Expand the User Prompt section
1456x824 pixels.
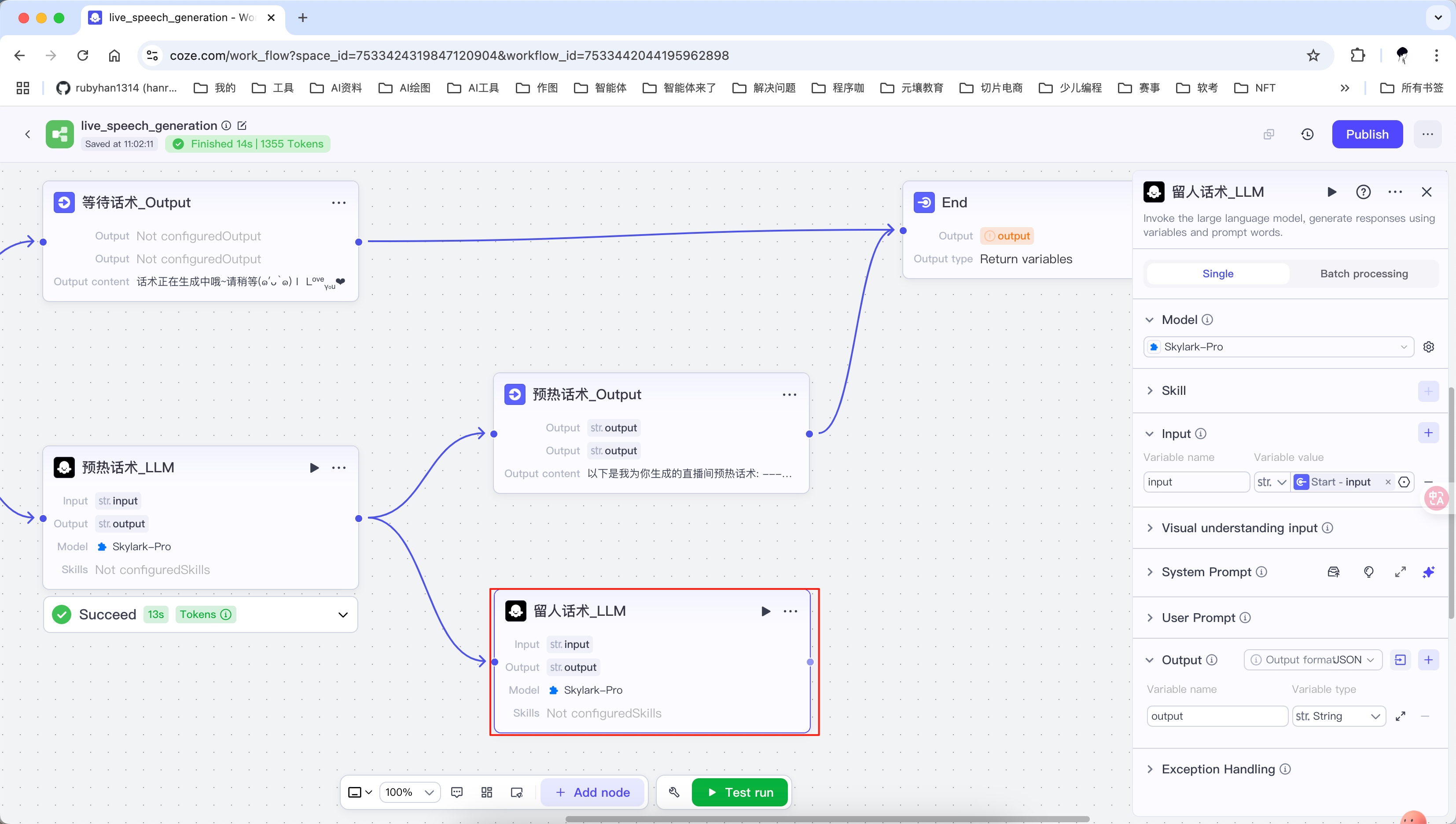pos(1198,618)
